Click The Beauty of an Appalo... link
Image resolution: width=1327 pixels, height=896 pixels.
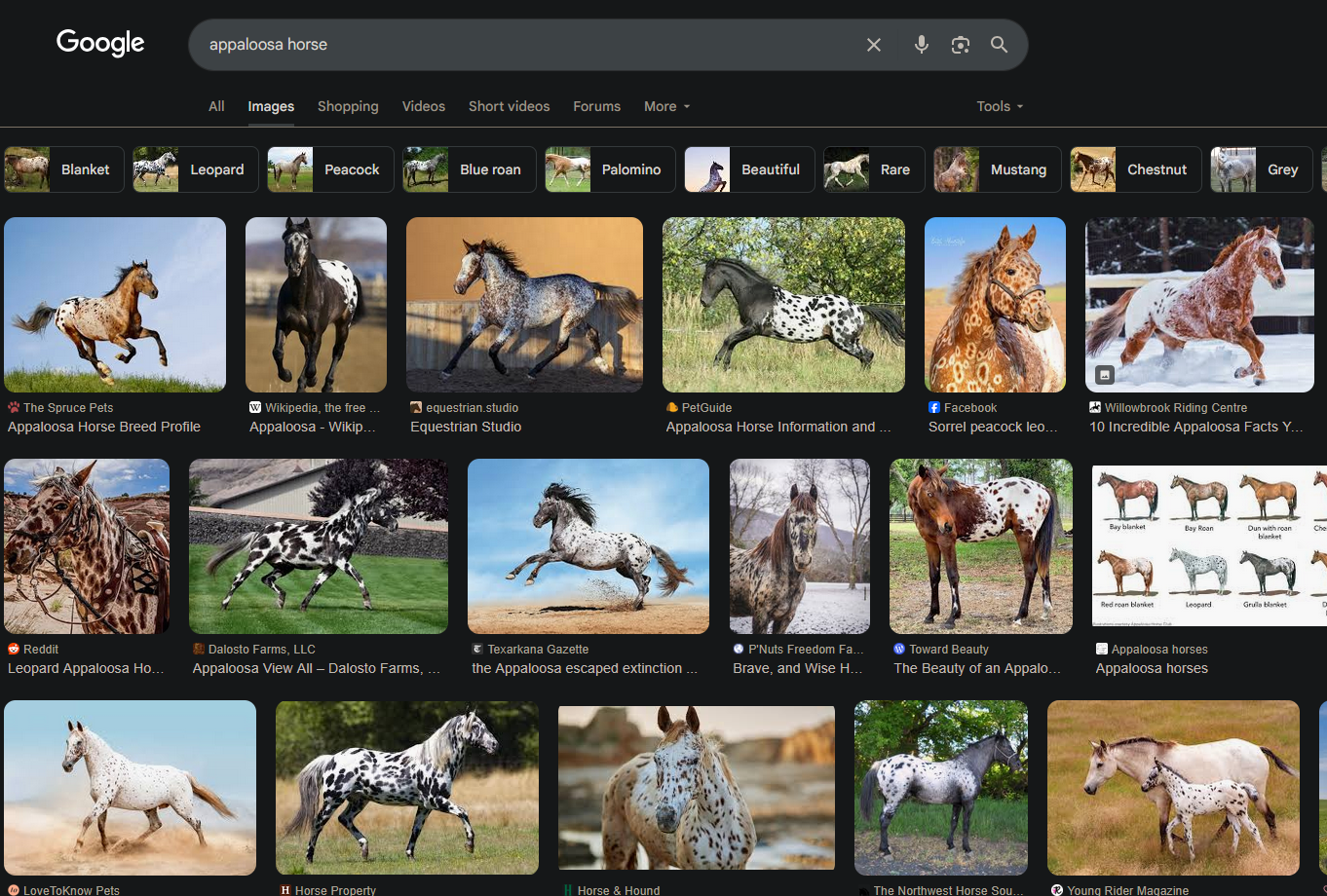click(x=977, y=668)
